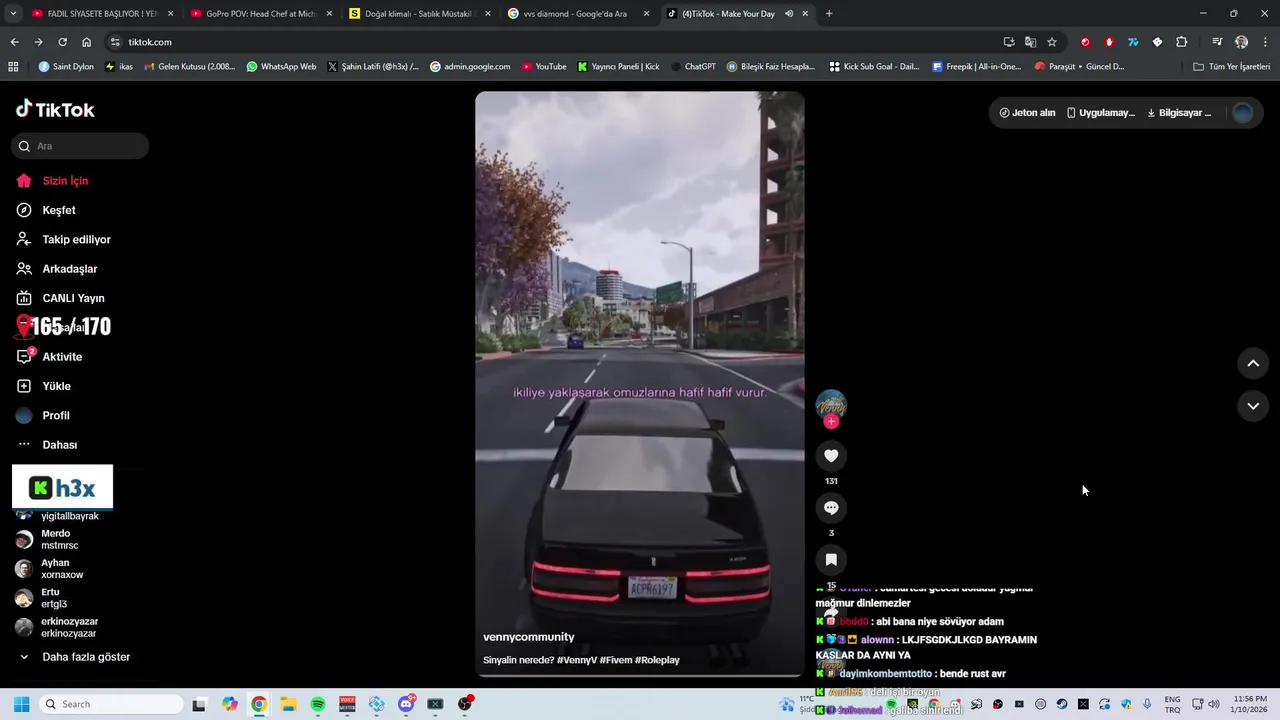The image size is (1280, 720).
Task: Open the profile avatar menu top right
Action: [1243, 113]
